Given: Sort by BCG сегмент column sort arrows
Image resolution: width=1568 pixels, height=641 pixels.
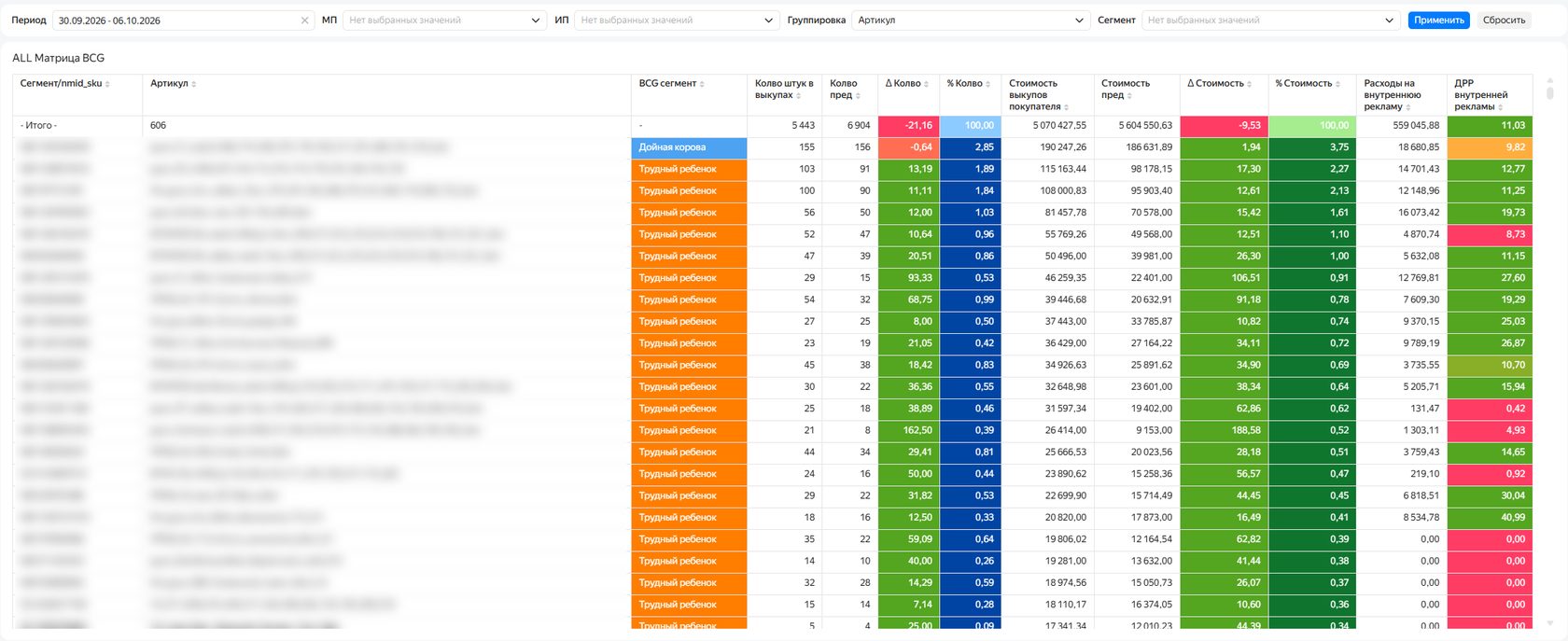Looking at the screenshot, I should [702, 84].
